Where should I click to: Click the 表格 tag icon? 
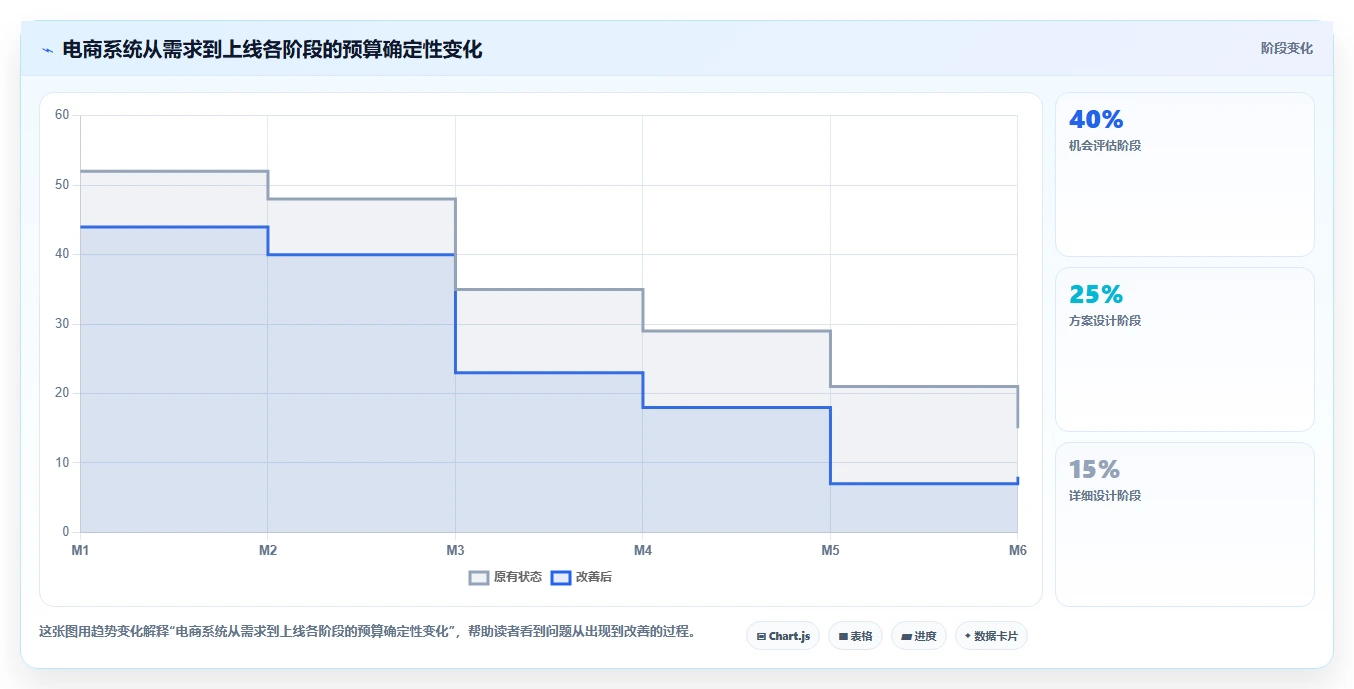[843, 636]
